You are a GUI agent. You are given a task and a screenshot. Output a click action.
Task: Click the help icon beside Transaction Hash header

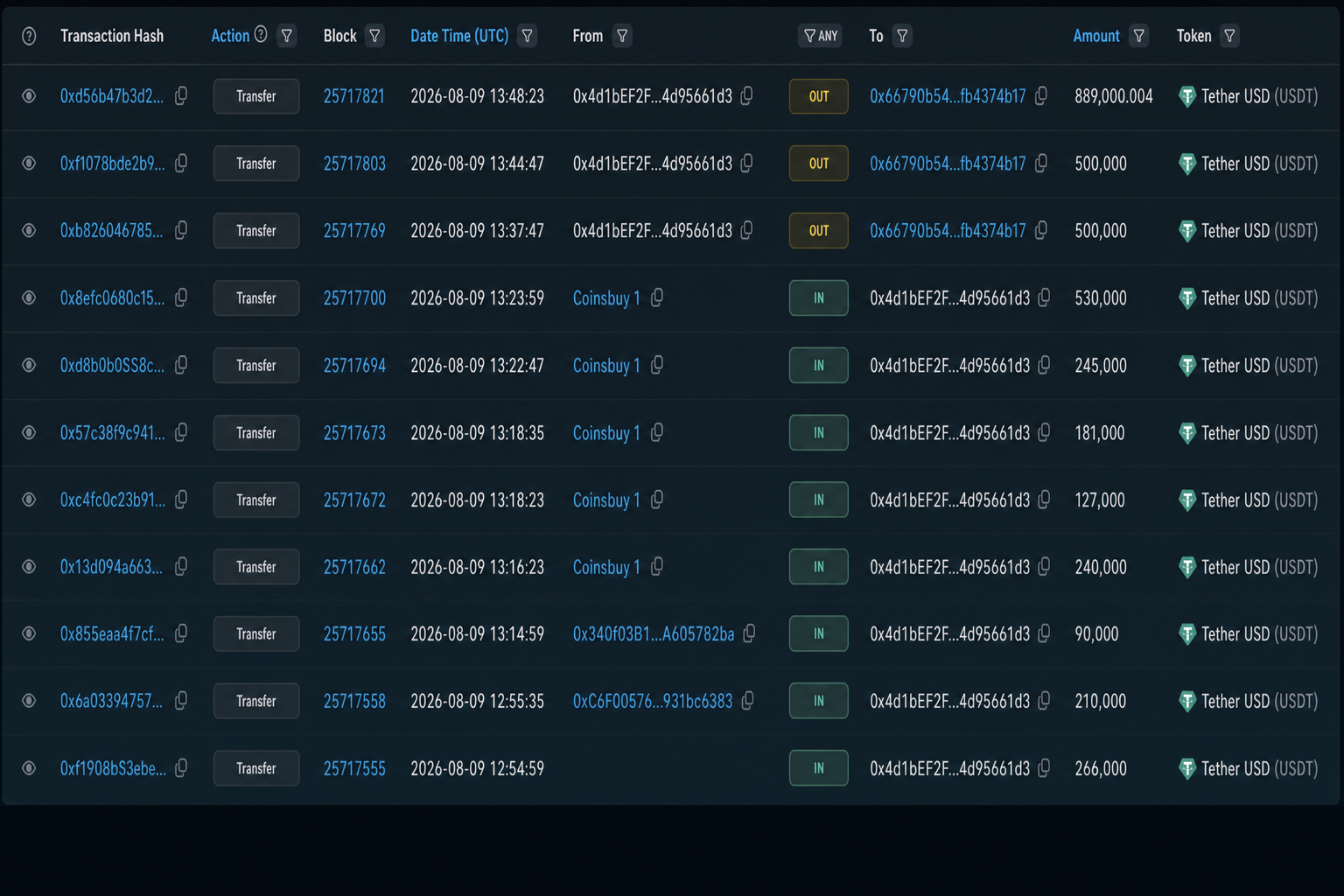[x=29, y=36]
